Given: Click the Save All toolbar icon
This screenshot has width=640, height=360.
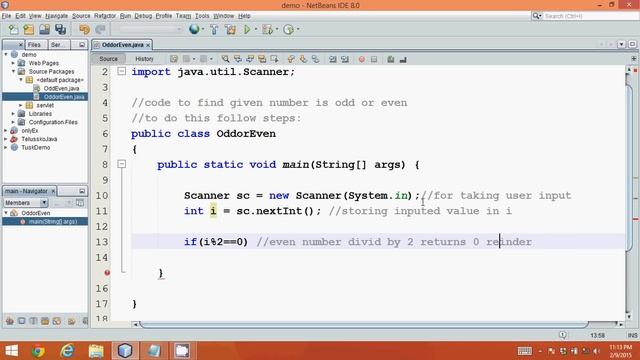Looking at the screenshot, I should [60, 29].
